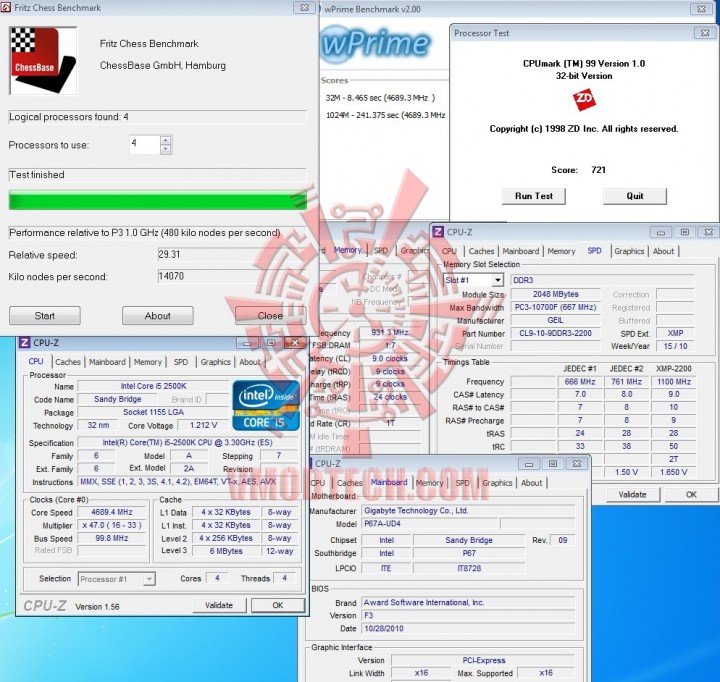Click the Module Size value 2048 MBytes
This screenshot has width=720, height=682.
[x=555, y=294]
